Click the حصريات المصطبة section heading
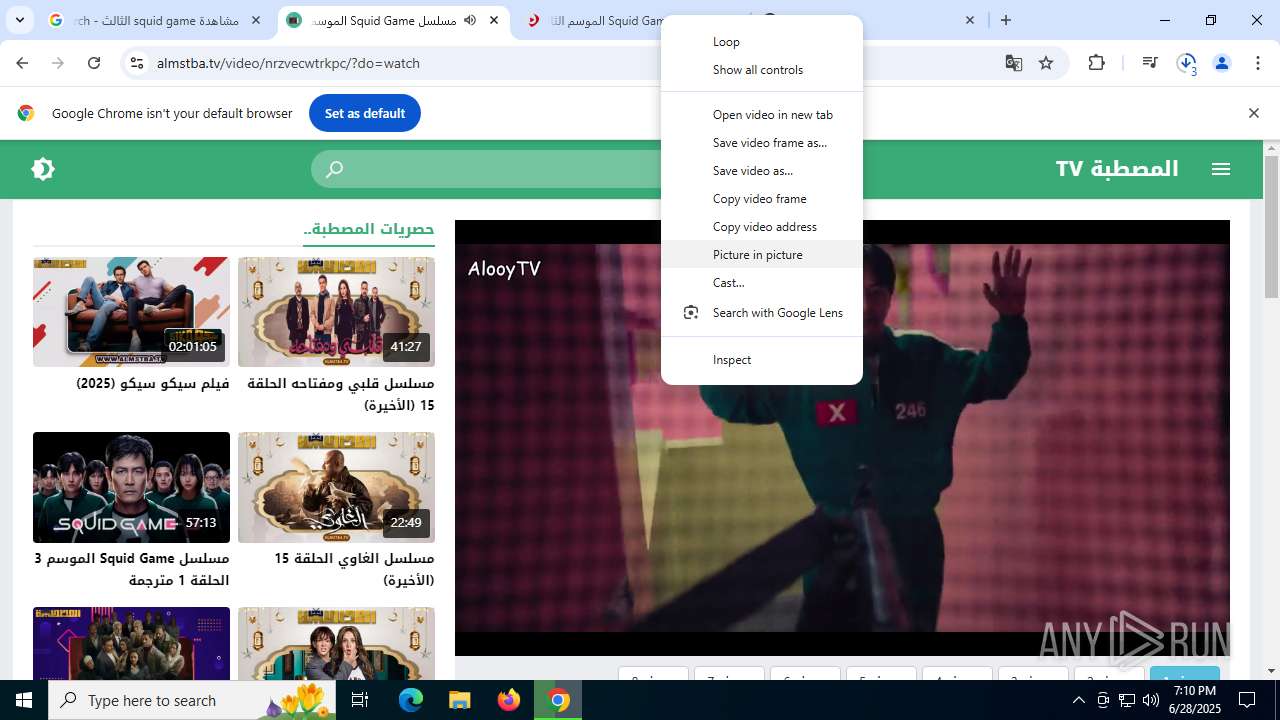The height and width of the screenshot is (720, 1280). coord(369,229)
